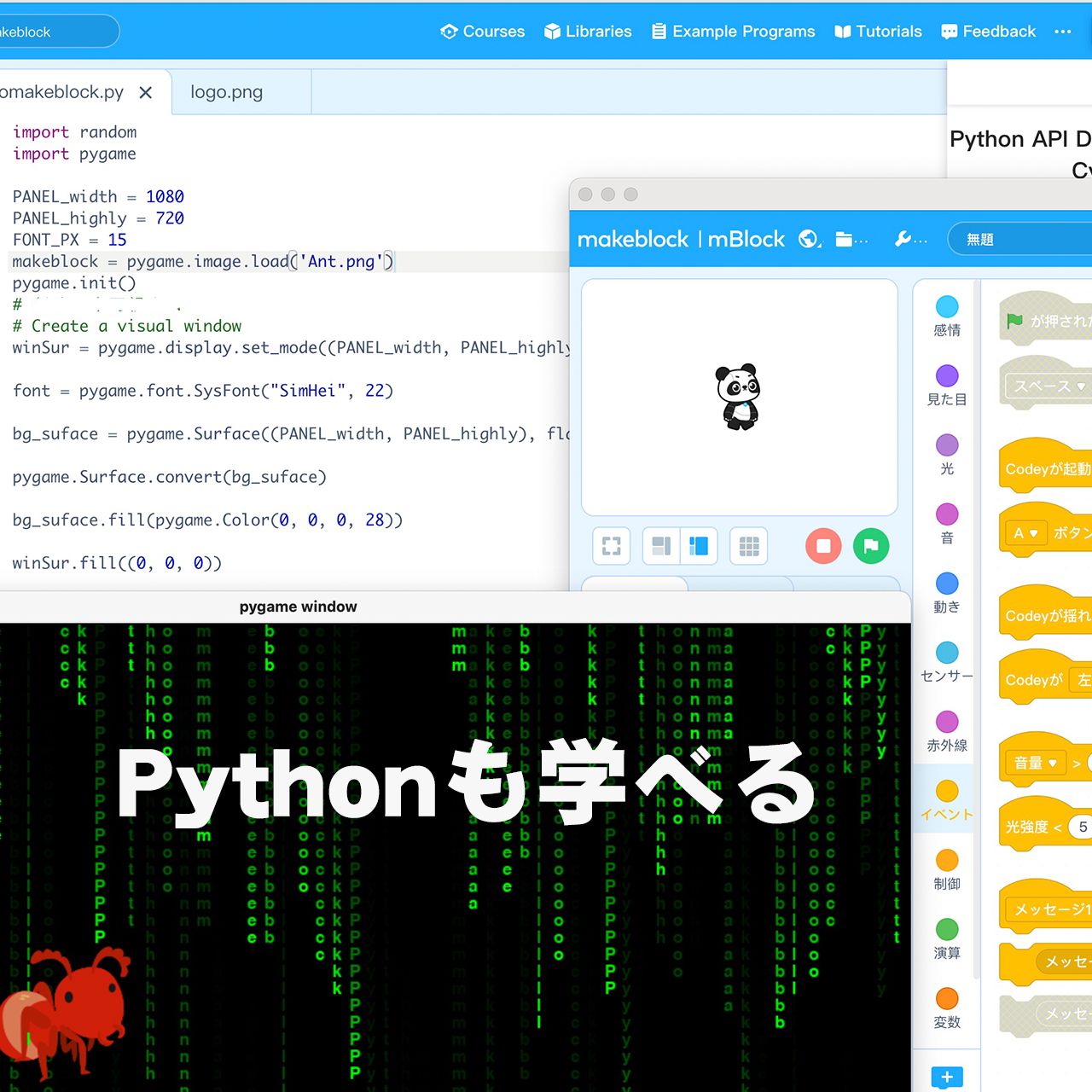Open Example Programs link

(x=733, y=32)
